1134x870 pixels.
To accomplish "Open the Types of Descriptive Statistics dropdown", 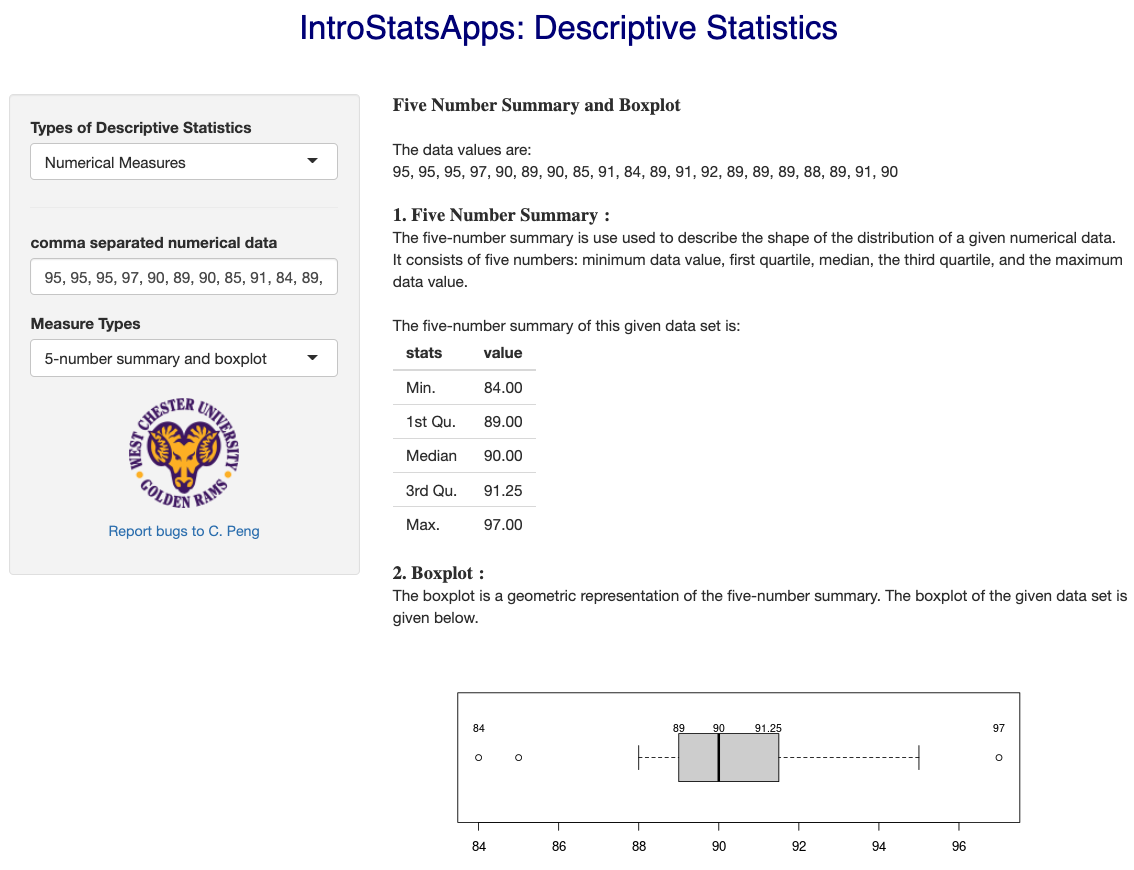I will coord(184,162).
